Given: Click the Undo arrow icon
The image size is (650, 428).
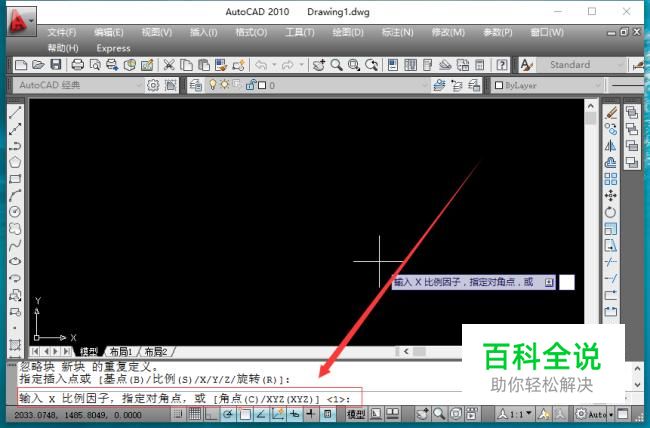Looking at the screenshot, I should coord(261,65).
